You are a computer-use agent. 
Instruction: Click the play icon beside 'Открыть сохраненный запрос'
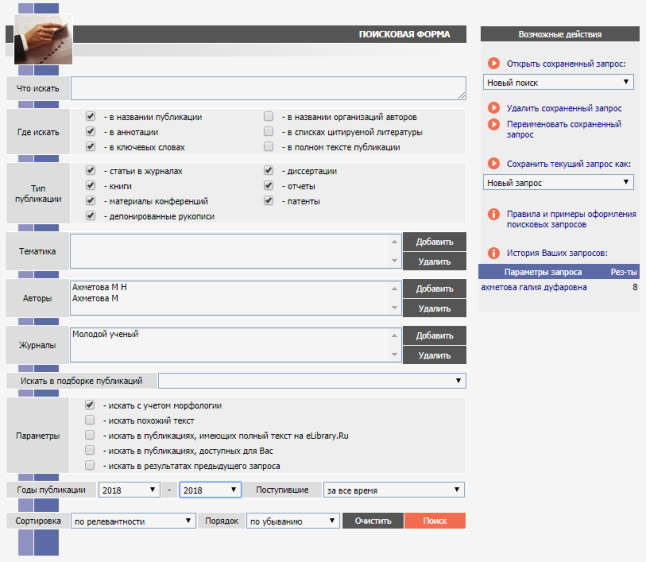pyautogui.click(x=493, y=64)
